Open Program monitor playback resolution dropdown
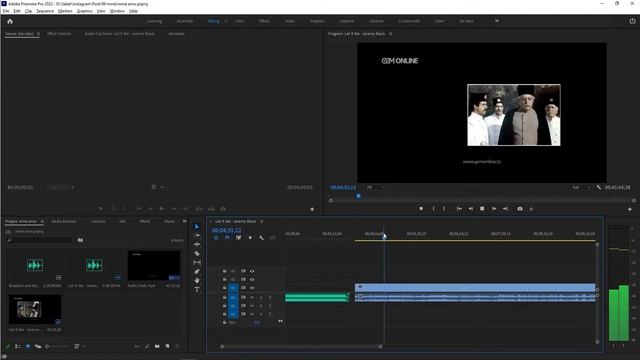Screen dimensions: 640x360 coord(581,187)
